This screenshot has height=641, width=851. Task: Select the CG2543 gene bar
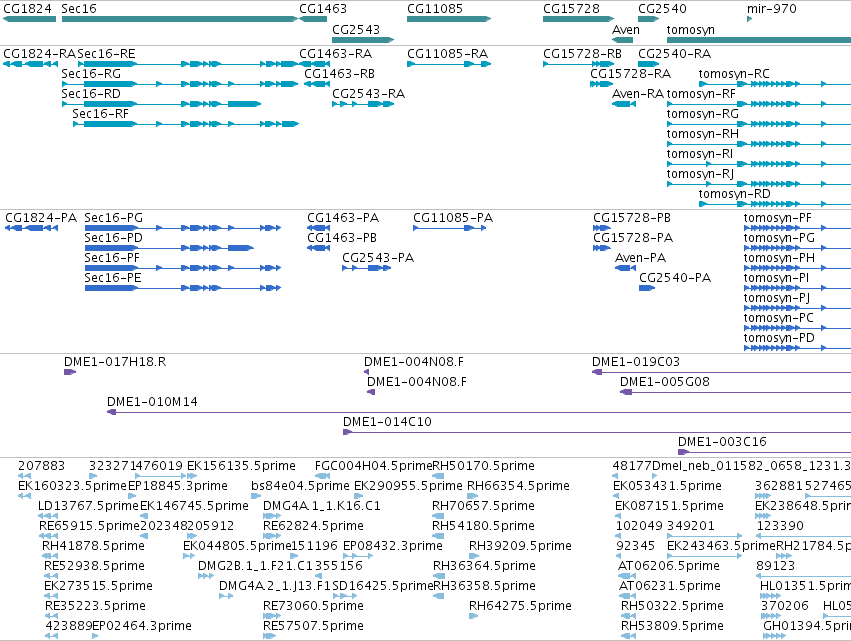(363, 40)
